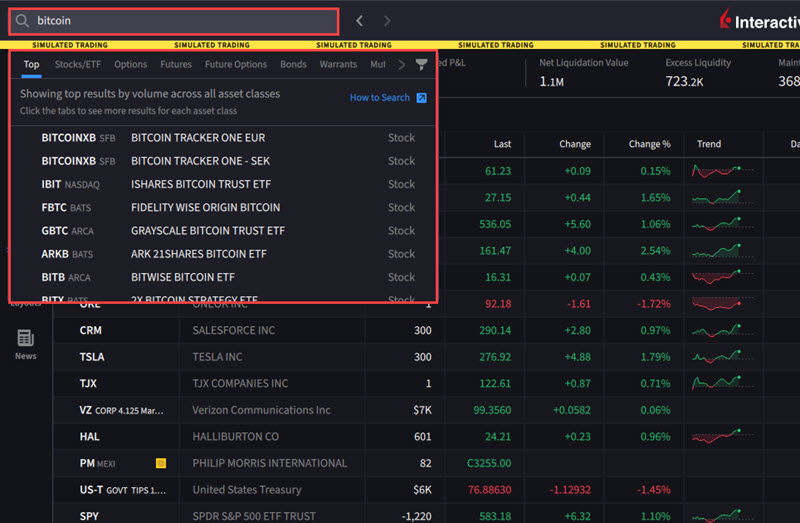The width and height of the screenshot is (800, 523).
Task: Select IBIT iShares Bitcoin Trust ETF result
Action: pyautogui.click(x=224, y=184)
